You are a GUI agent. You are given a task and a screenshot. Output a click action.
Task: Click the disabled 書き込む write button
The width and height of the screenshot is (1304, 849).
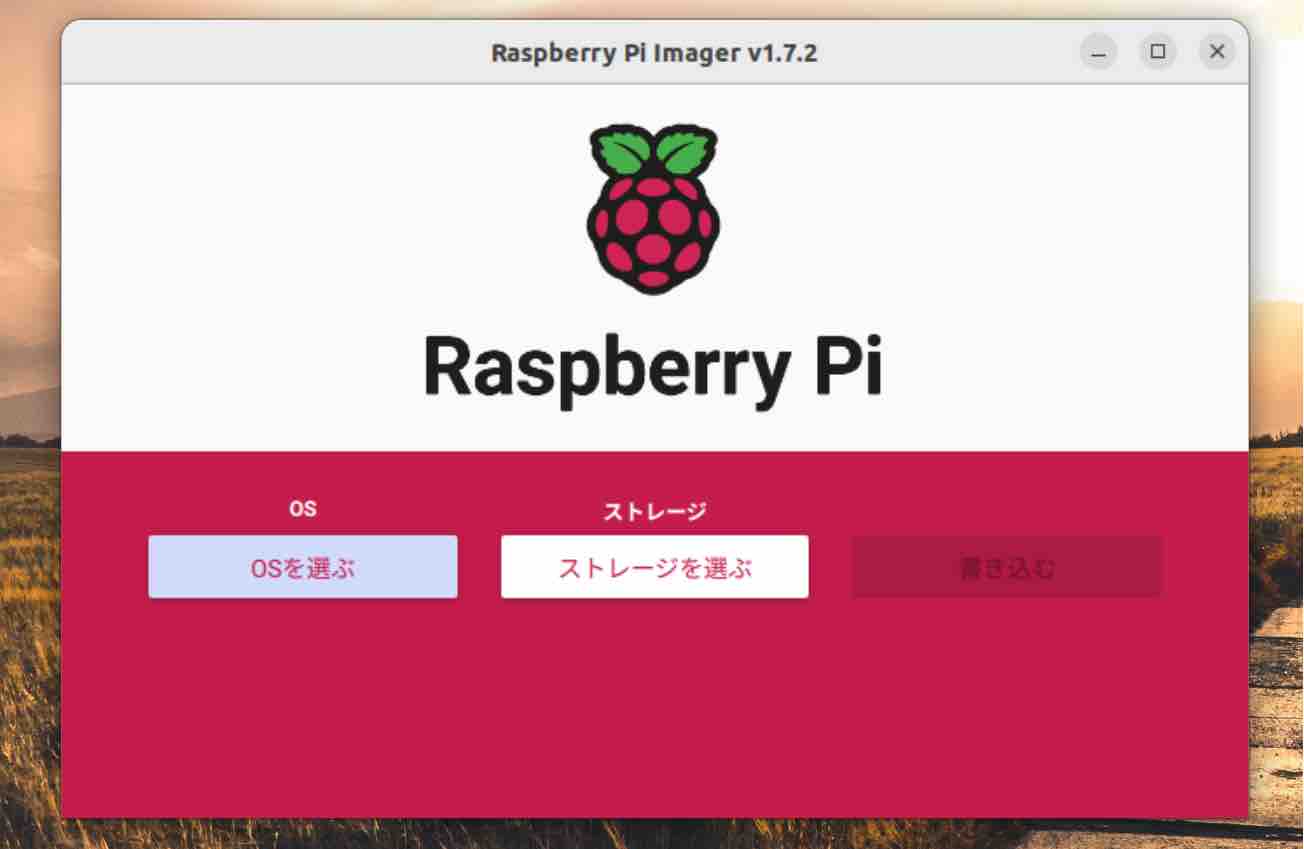[1007, 567]
